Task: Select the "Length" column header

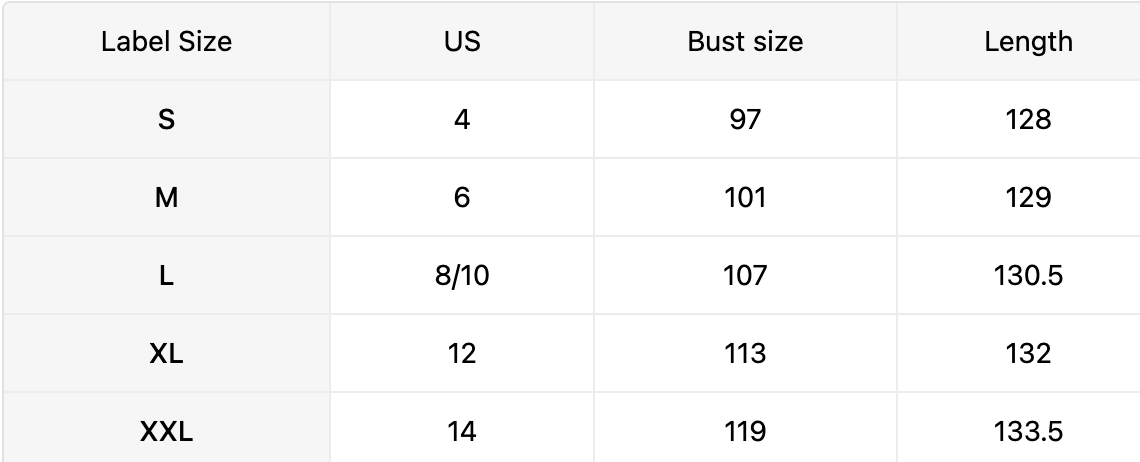Action: coord(1028,42)
